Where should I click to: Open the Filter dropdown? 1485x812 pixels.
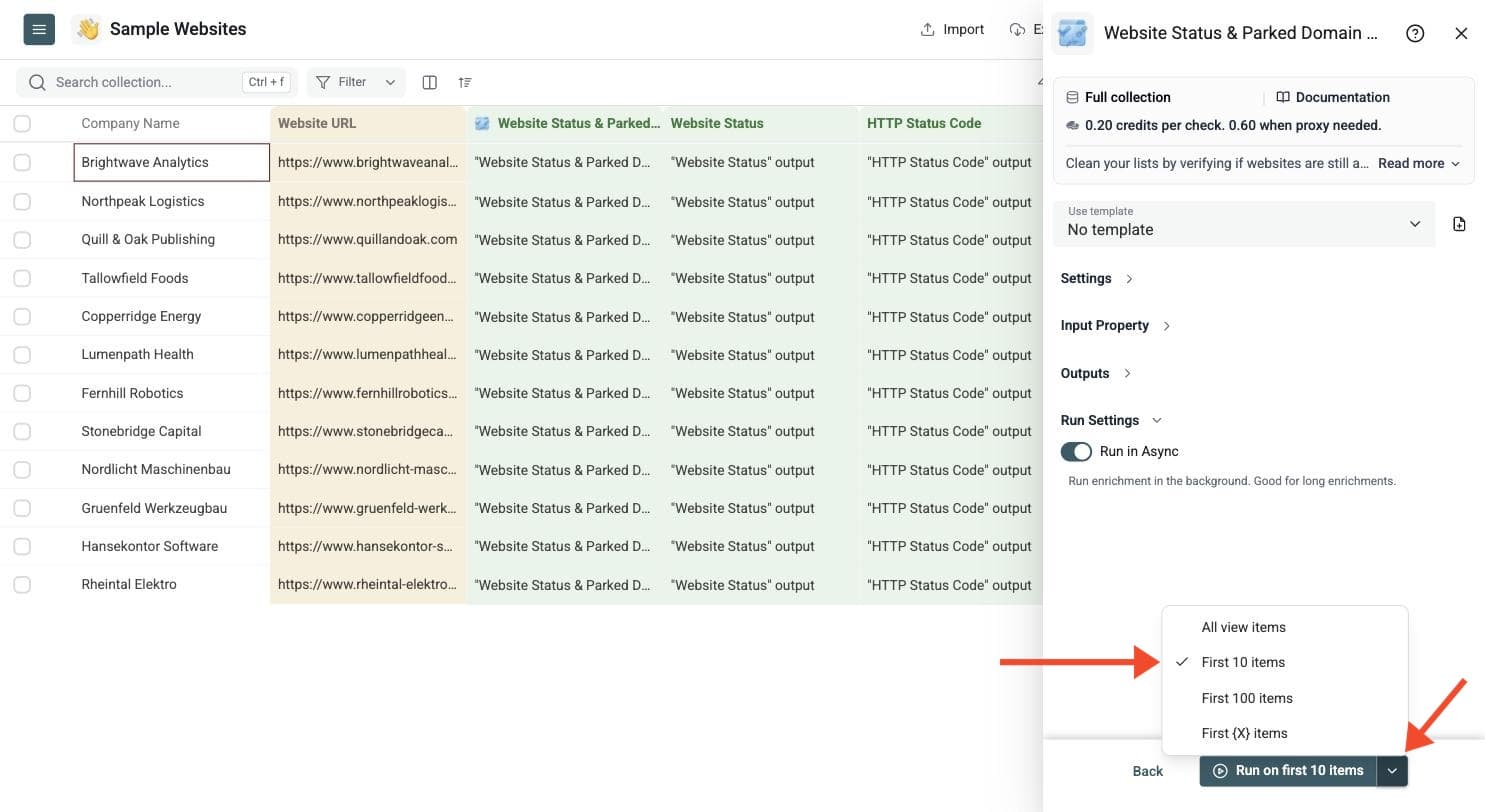click(x=356, y=82)
